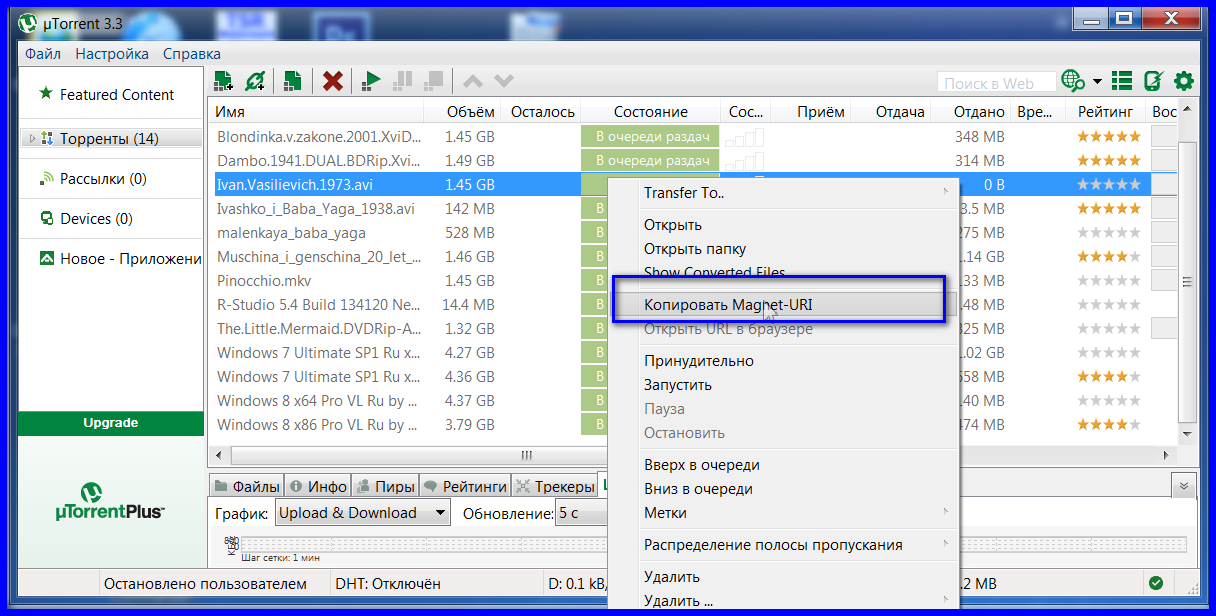1216x616 pixels.
Task: Click the Move Down Queue arrow icon
Action: 503,80
